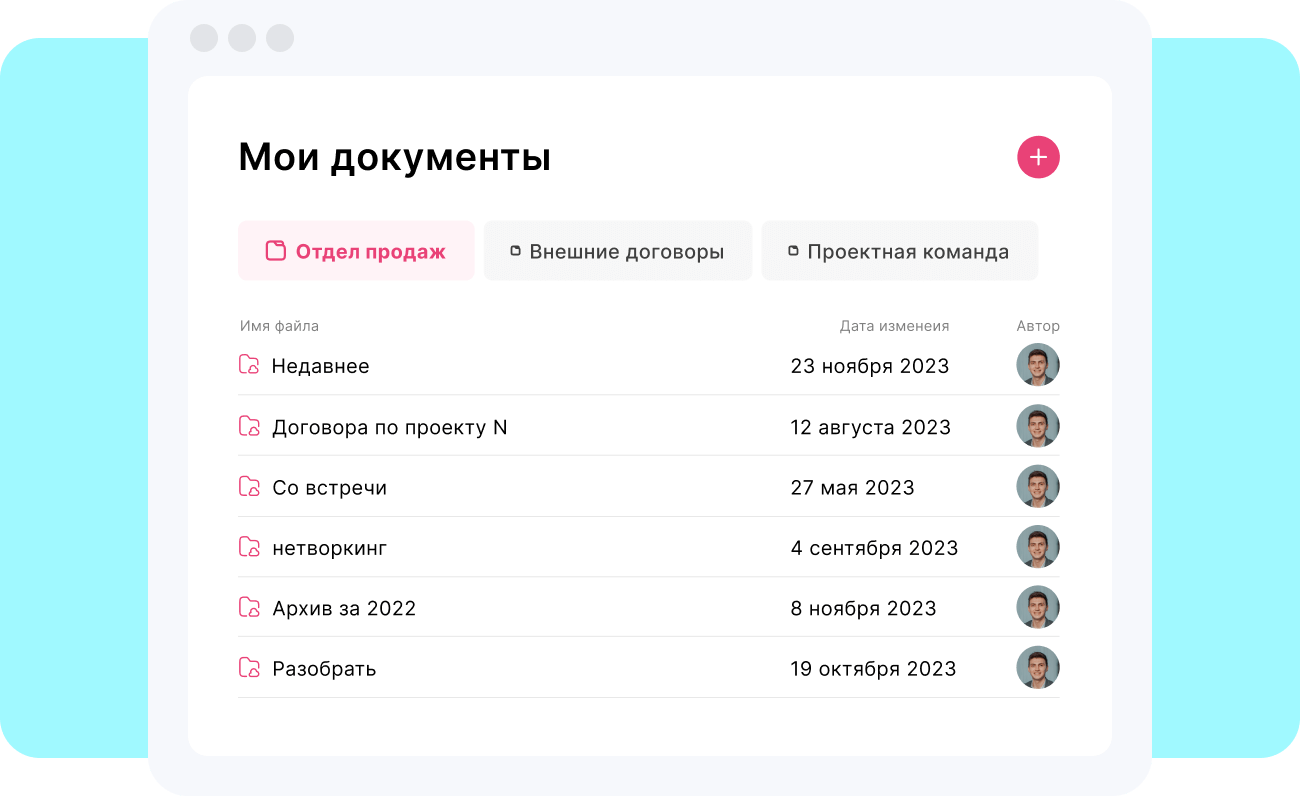Screen dimensions: 1300x796
Task: Open the Недавнее folder icon
Action: coord(249,365)
